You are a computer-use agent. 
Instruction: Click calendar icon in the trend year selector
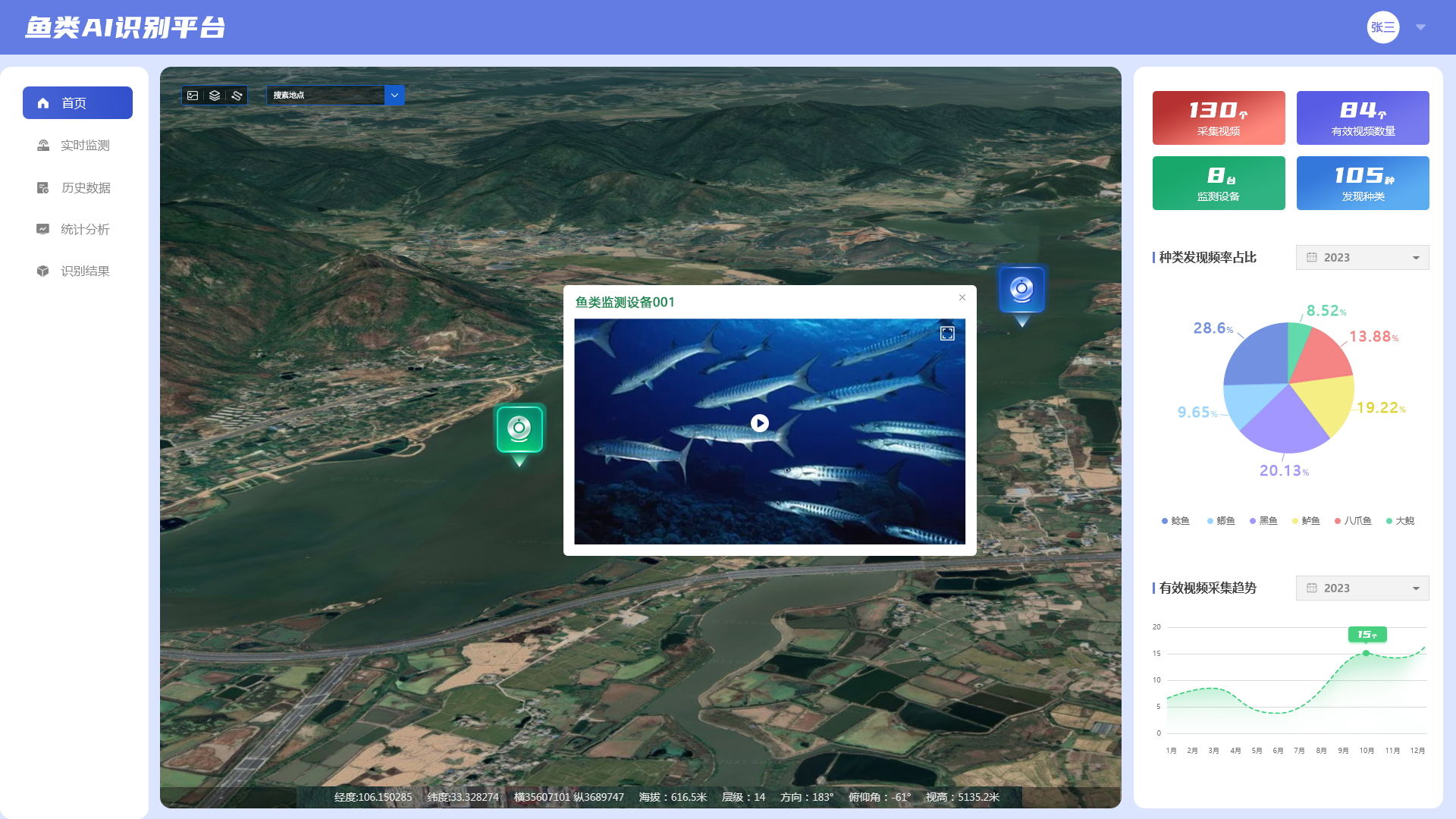point(1312,588)
